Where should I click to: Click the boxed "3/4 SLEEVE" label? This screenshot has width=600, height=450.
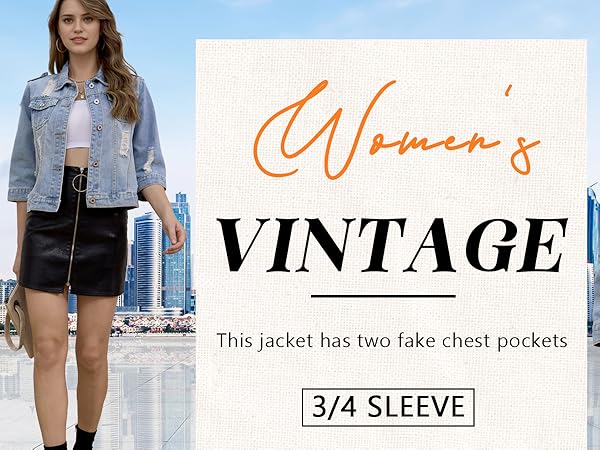point(388,407)
